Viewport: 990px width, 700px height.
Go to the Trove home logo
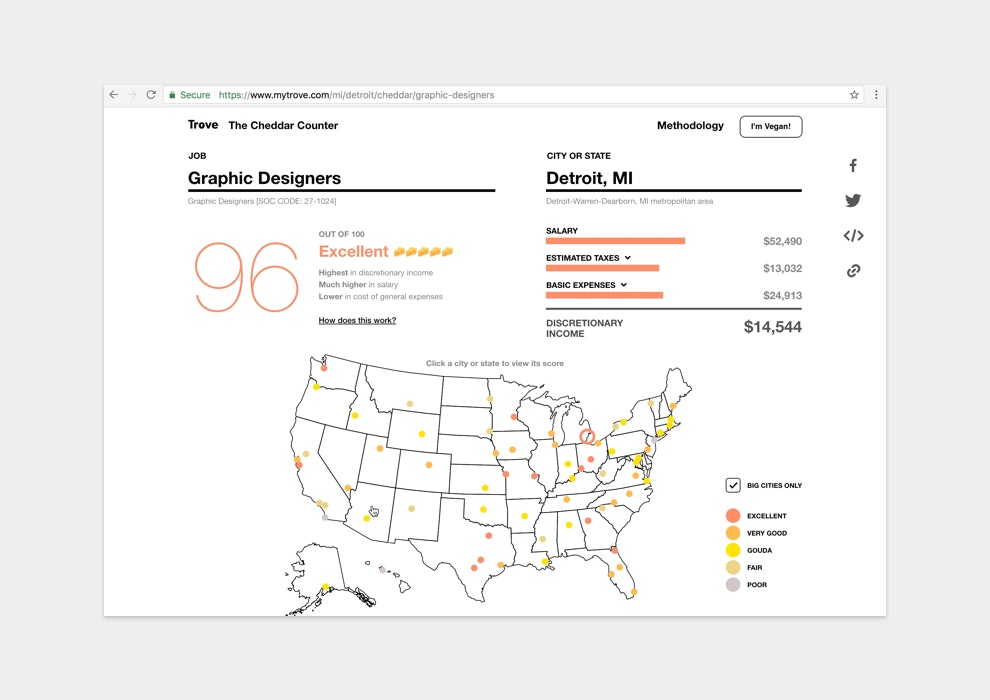pyautogui.click(x=203, y=125)
